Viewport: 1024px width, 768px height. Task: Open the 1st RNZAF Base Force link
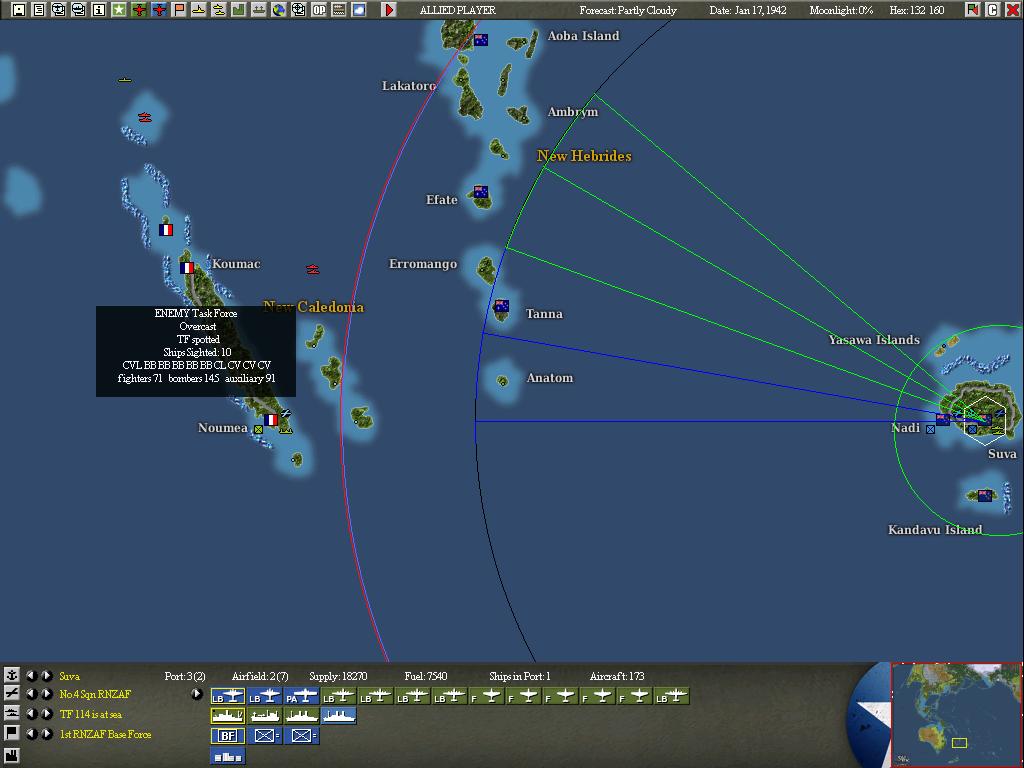(x=105, y=734)
